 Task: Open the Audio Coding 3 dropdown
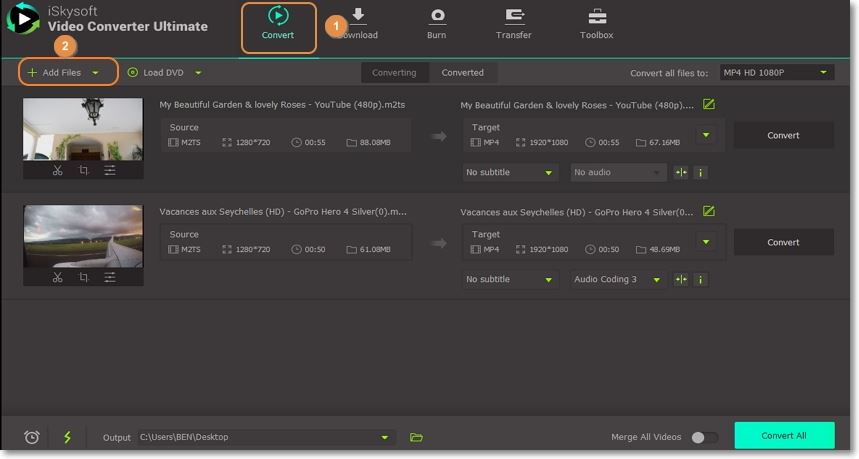pos(618,279)
